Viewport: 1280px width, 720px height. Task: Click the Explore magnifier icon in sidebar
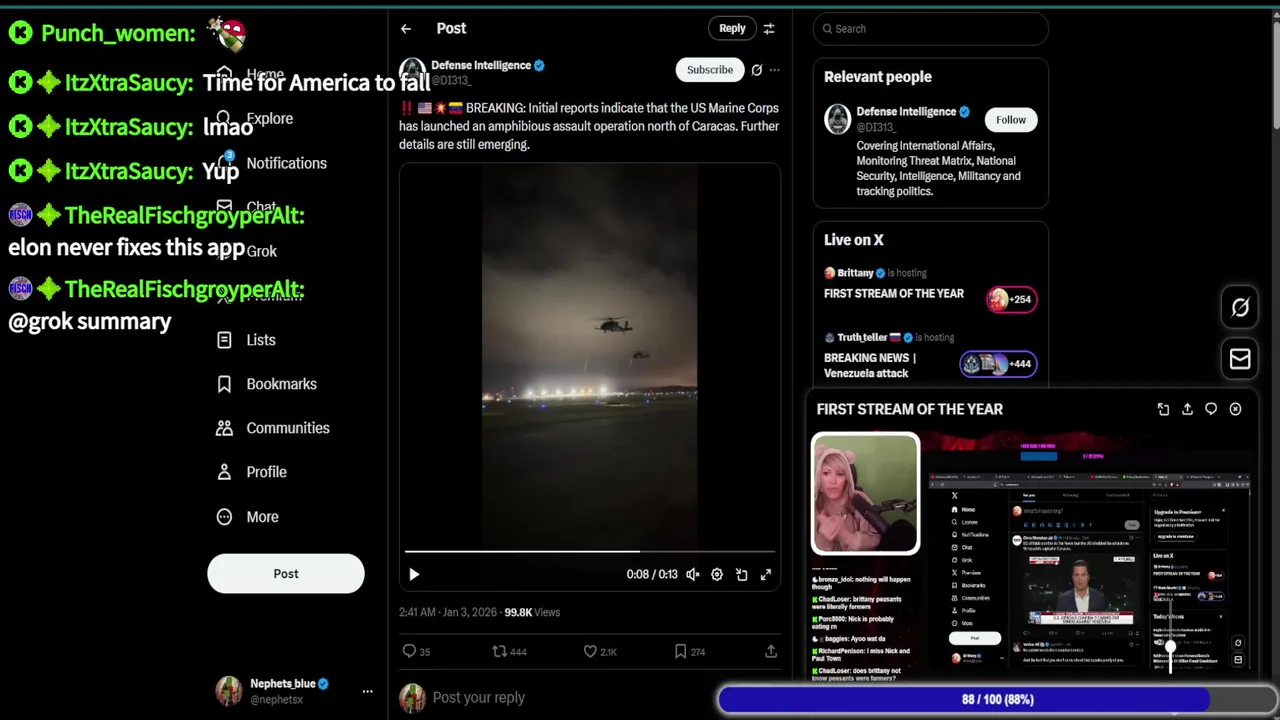(224, 118)
